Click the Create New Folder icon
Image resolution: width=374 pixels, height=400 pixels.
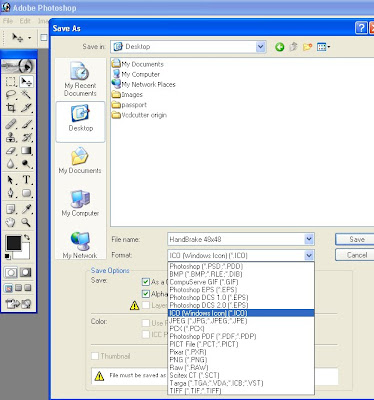tap(307, 47)
